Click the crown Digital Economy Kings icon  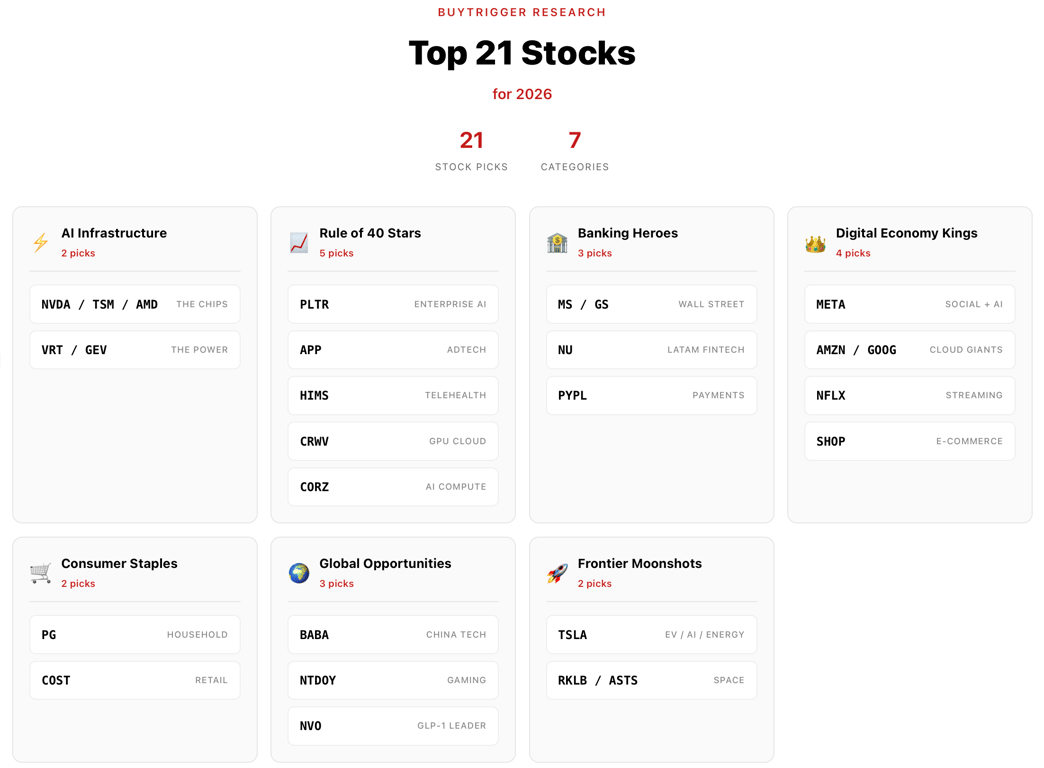[x=815, y=244]
